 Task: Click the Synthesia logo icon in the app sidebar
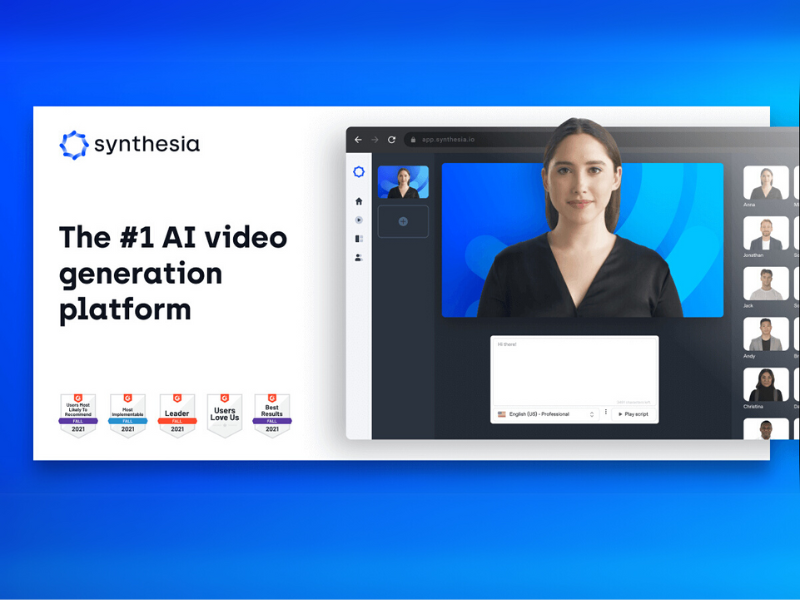359,172
